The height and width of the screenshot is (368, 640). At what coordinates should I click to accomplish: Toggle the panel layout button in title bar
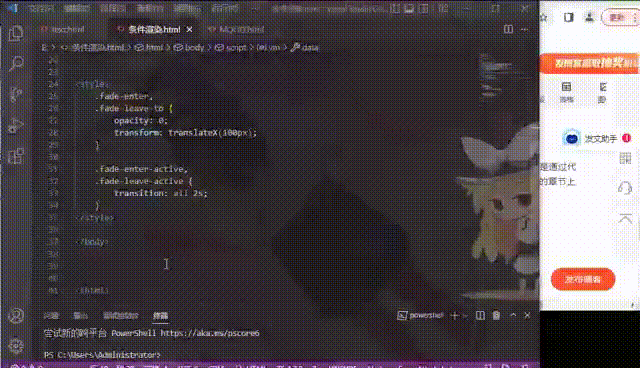point(409,8)
